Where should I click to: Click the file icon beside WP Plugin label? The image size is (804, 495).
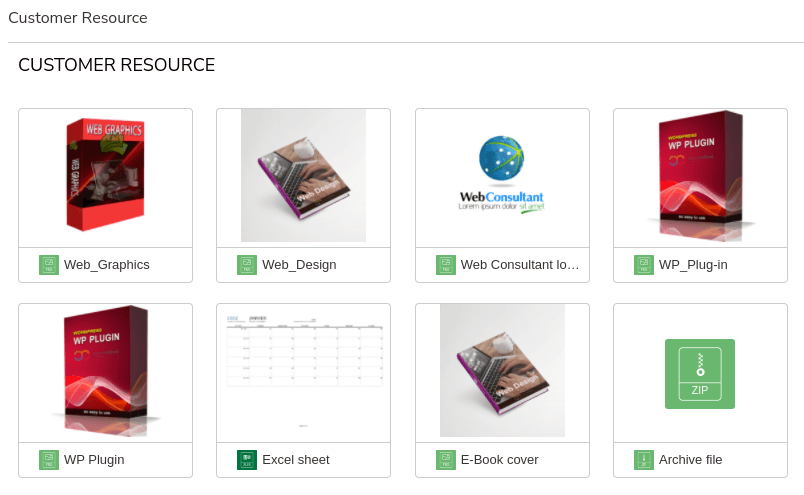(49, 460)
